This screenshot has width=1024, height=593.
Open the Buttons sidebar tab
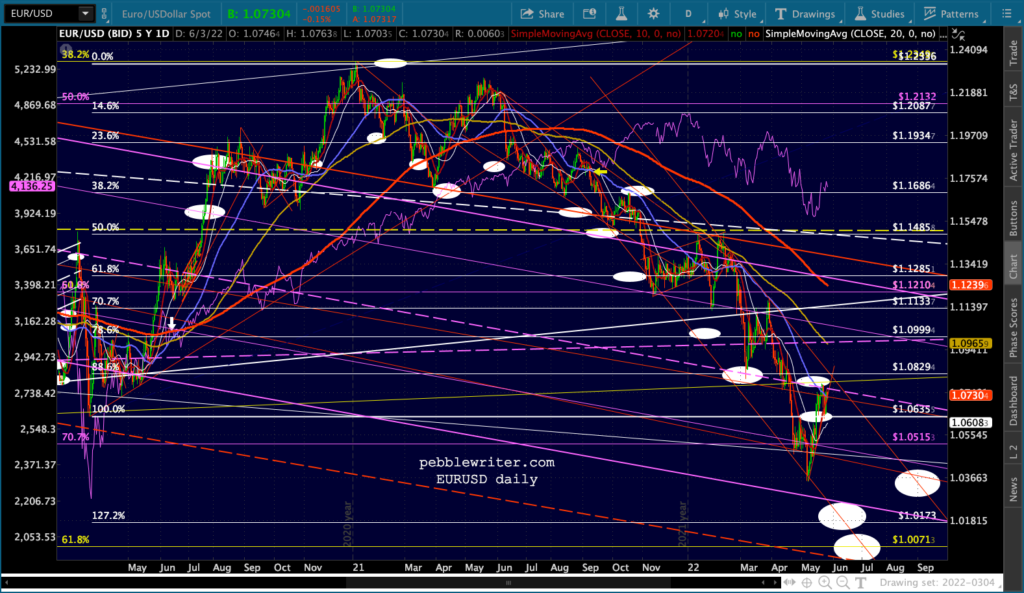click(1013, 218)
